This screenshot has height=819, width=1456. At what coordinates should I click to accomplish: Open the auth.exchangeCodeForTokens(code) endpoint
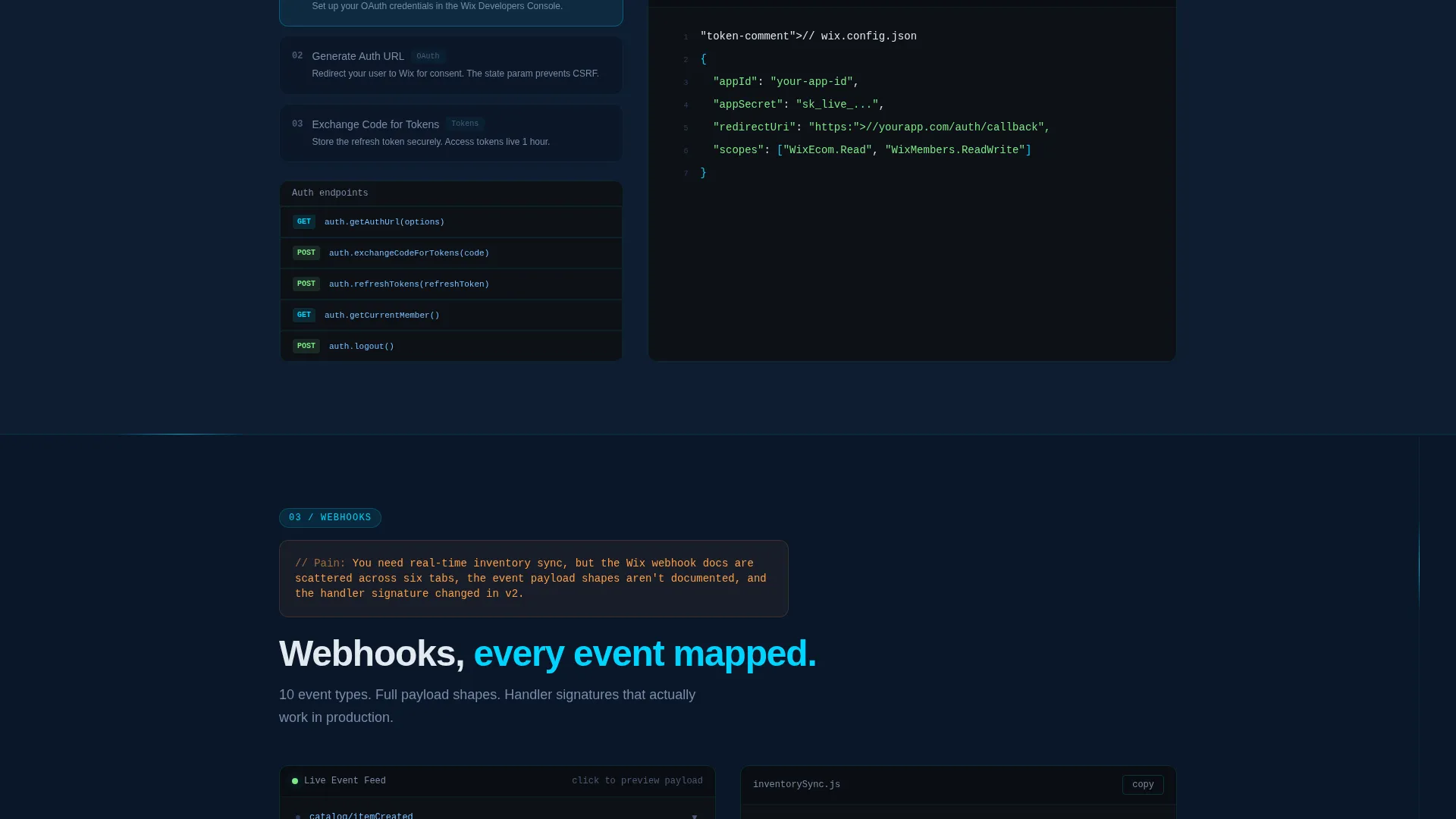[x=450, y=253]
